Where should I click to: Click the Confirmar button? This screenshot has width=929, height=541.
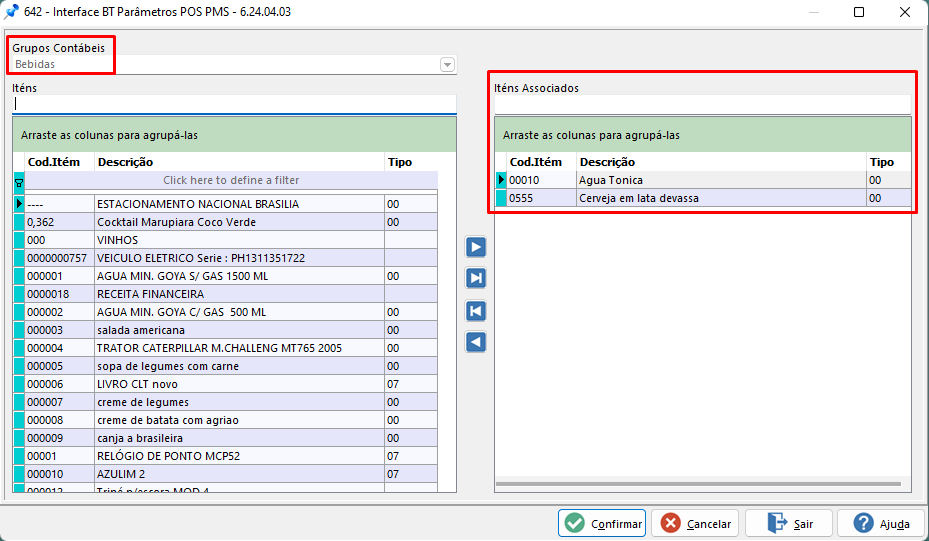click(602, 523)
